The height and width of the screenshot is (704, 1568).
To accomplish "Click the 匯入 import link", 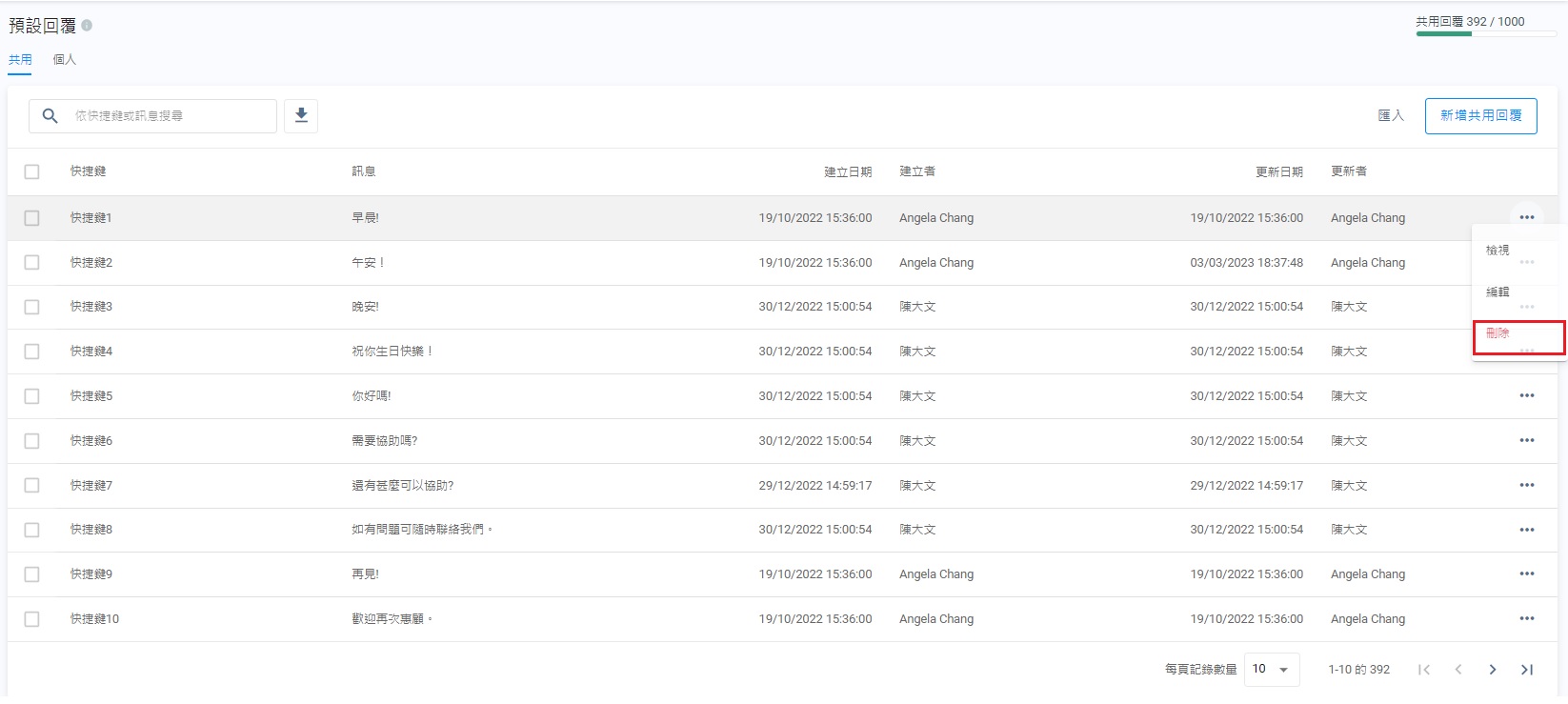I will click(x=1391, y=115).
